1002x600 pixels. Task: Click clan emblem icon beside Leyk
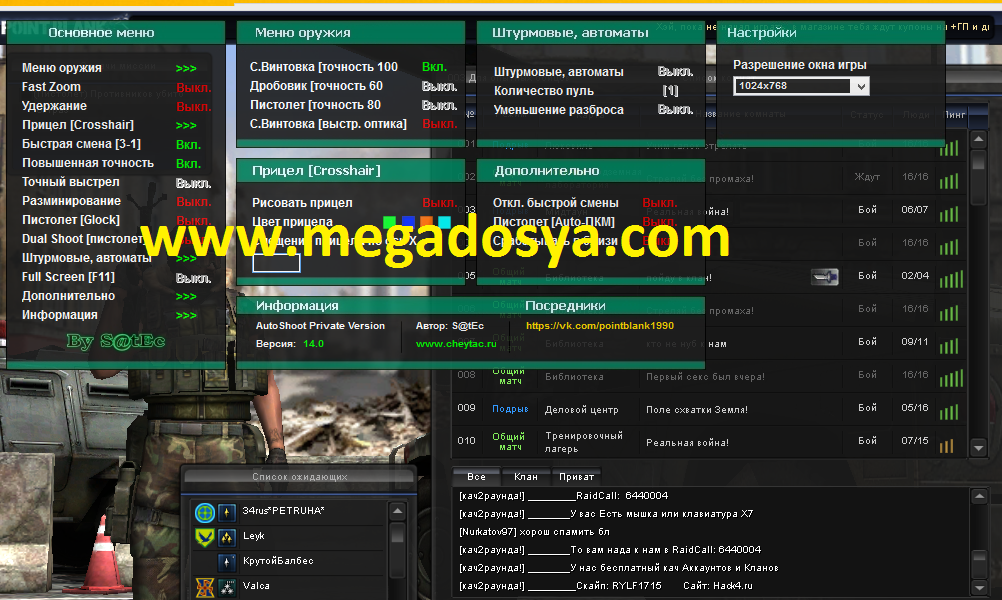(x=204, y=537)
